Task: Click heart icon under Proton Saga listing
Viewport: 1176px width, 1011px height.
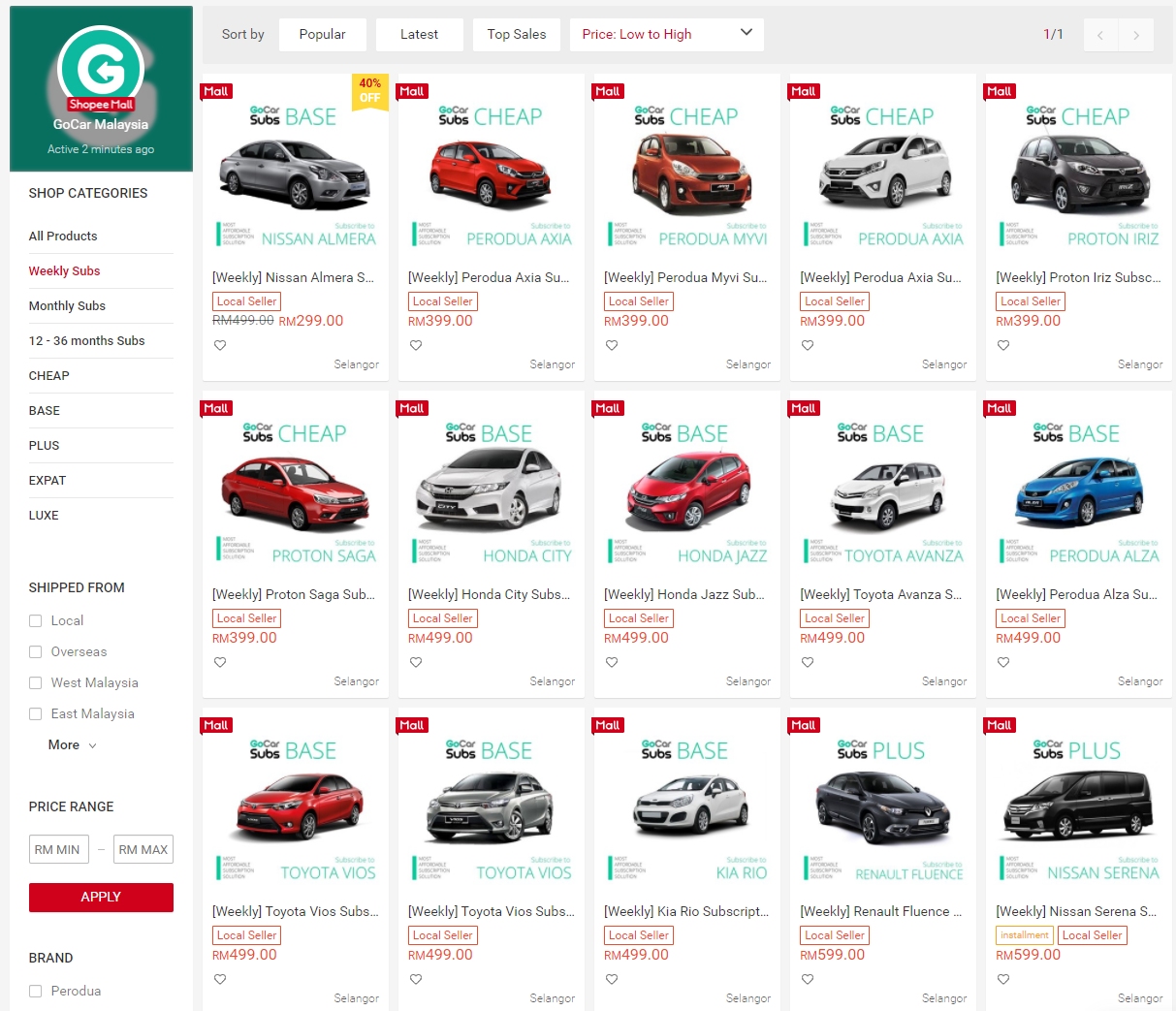Action: pyautogui.click(x=220, y=662)
